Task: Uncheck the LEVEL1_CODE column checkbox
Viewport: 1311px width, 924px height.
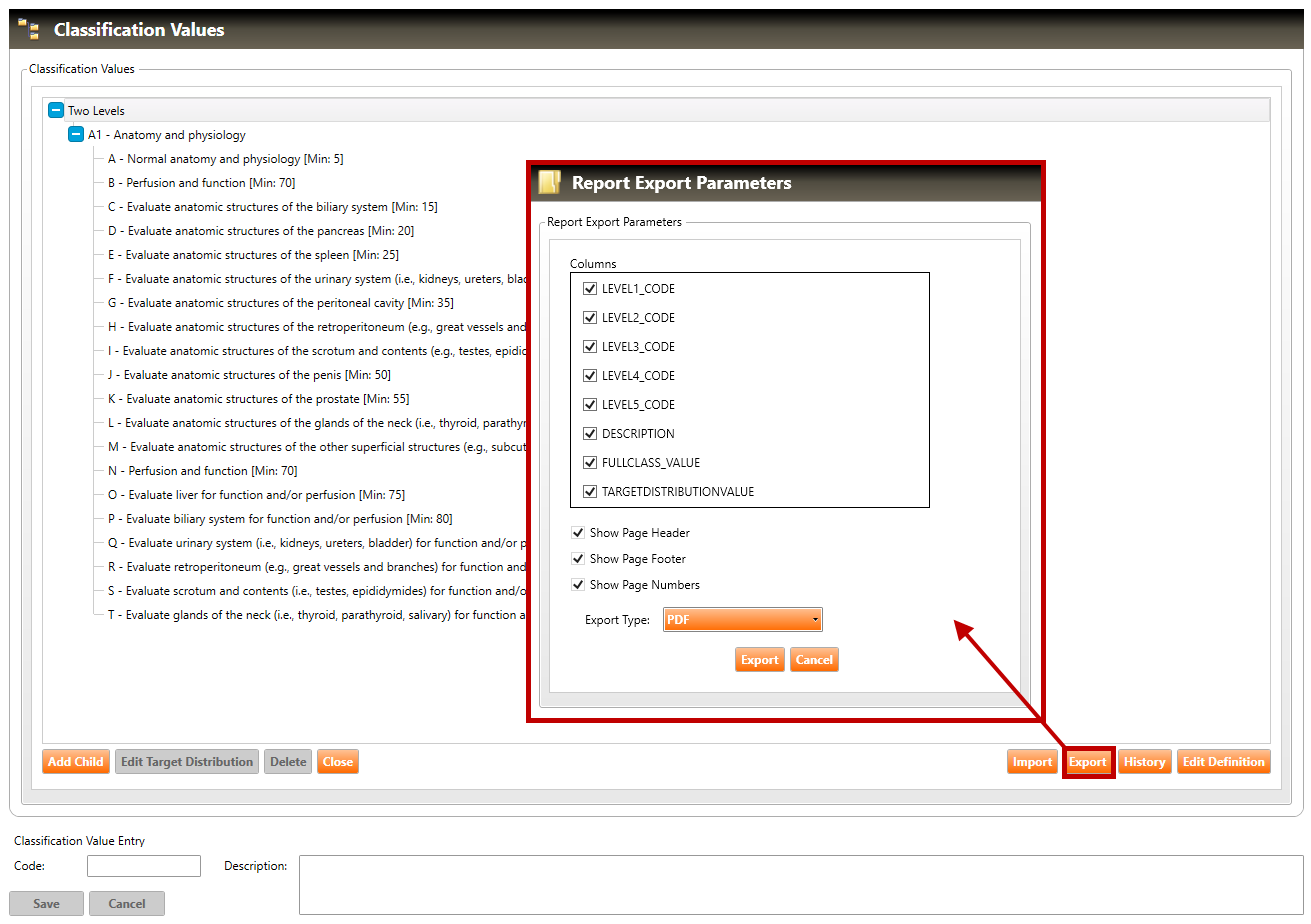Action: tap(590, 289)
